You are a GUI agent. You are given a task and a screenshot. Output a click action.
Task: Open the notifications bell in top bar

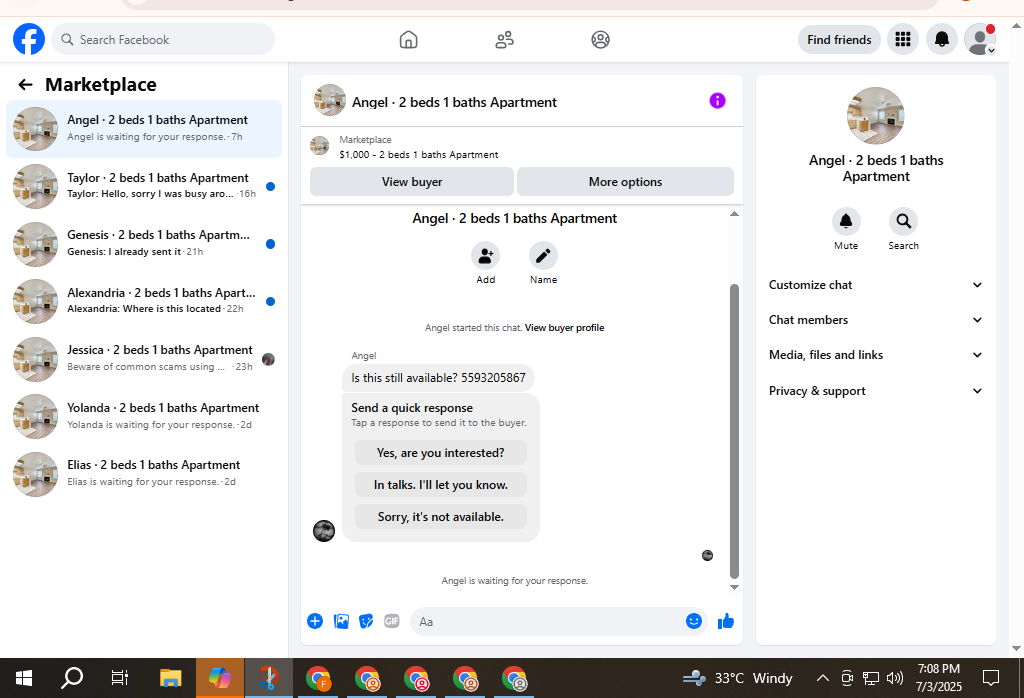tap(941, 39)
